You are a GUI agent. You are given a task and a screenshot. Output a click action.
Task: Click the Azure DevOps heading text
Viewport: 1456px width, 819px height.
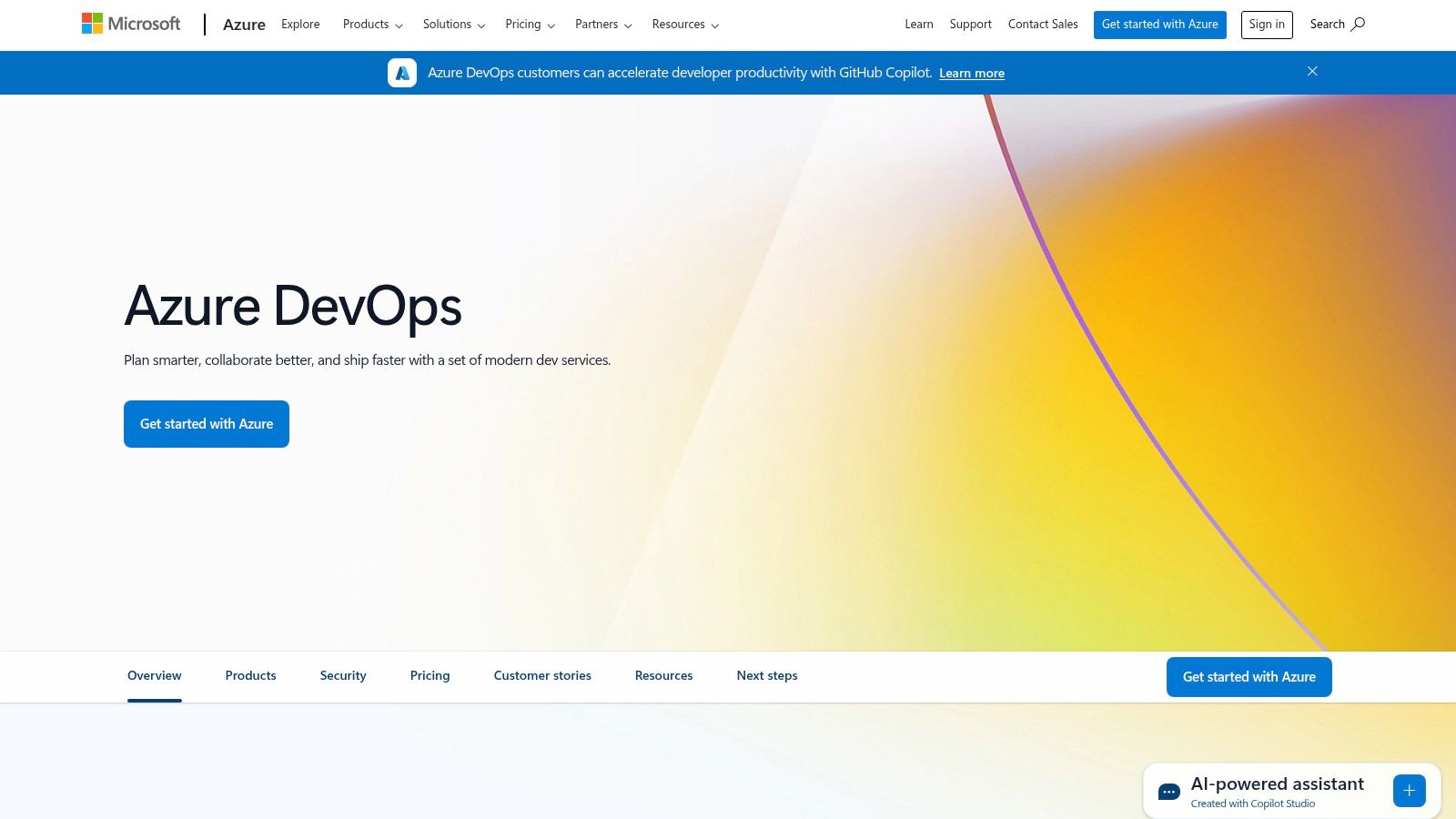(x=293, y=307)
